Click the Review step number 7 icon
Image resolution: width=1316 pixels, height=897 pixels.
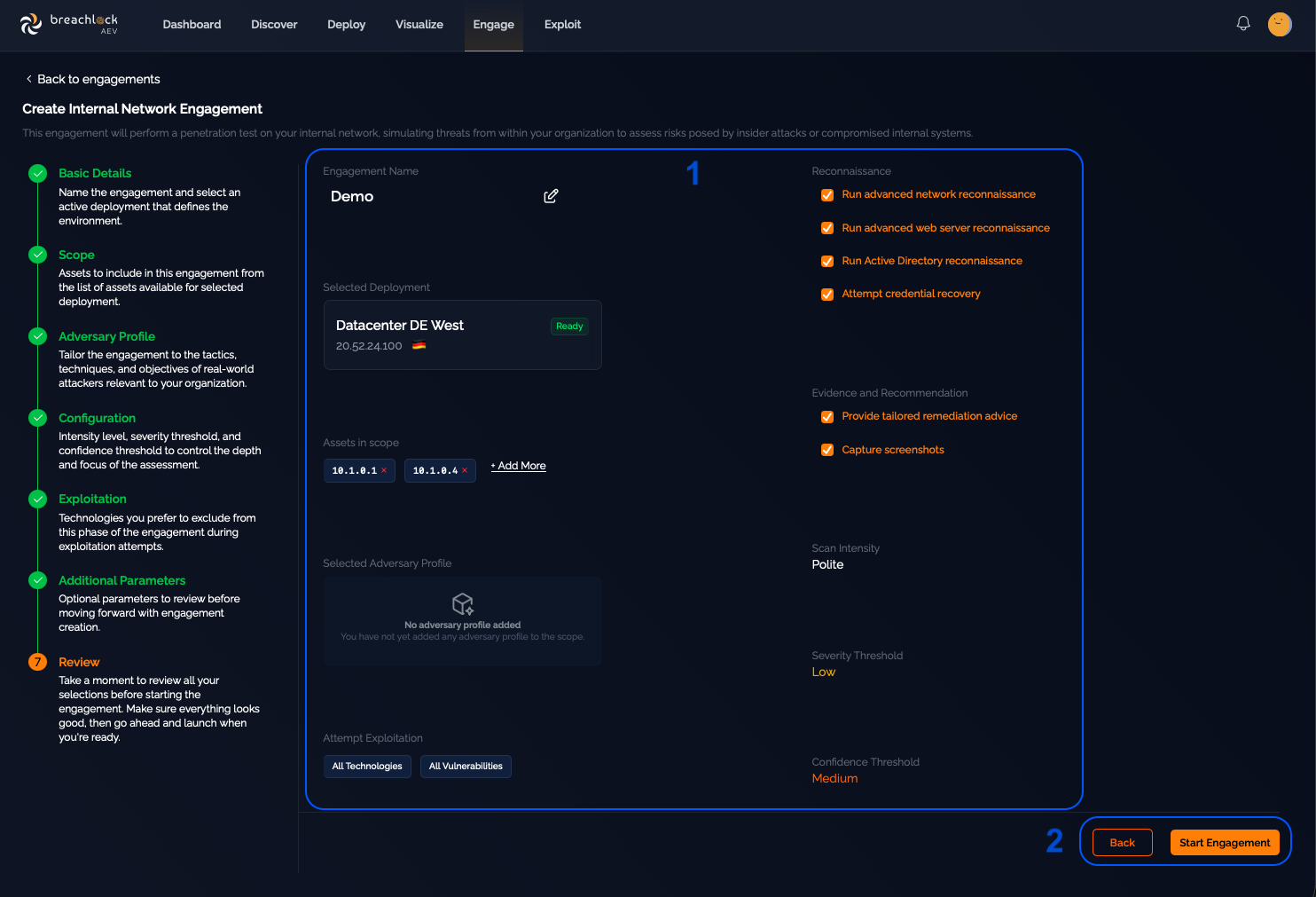tap(37, 662)
